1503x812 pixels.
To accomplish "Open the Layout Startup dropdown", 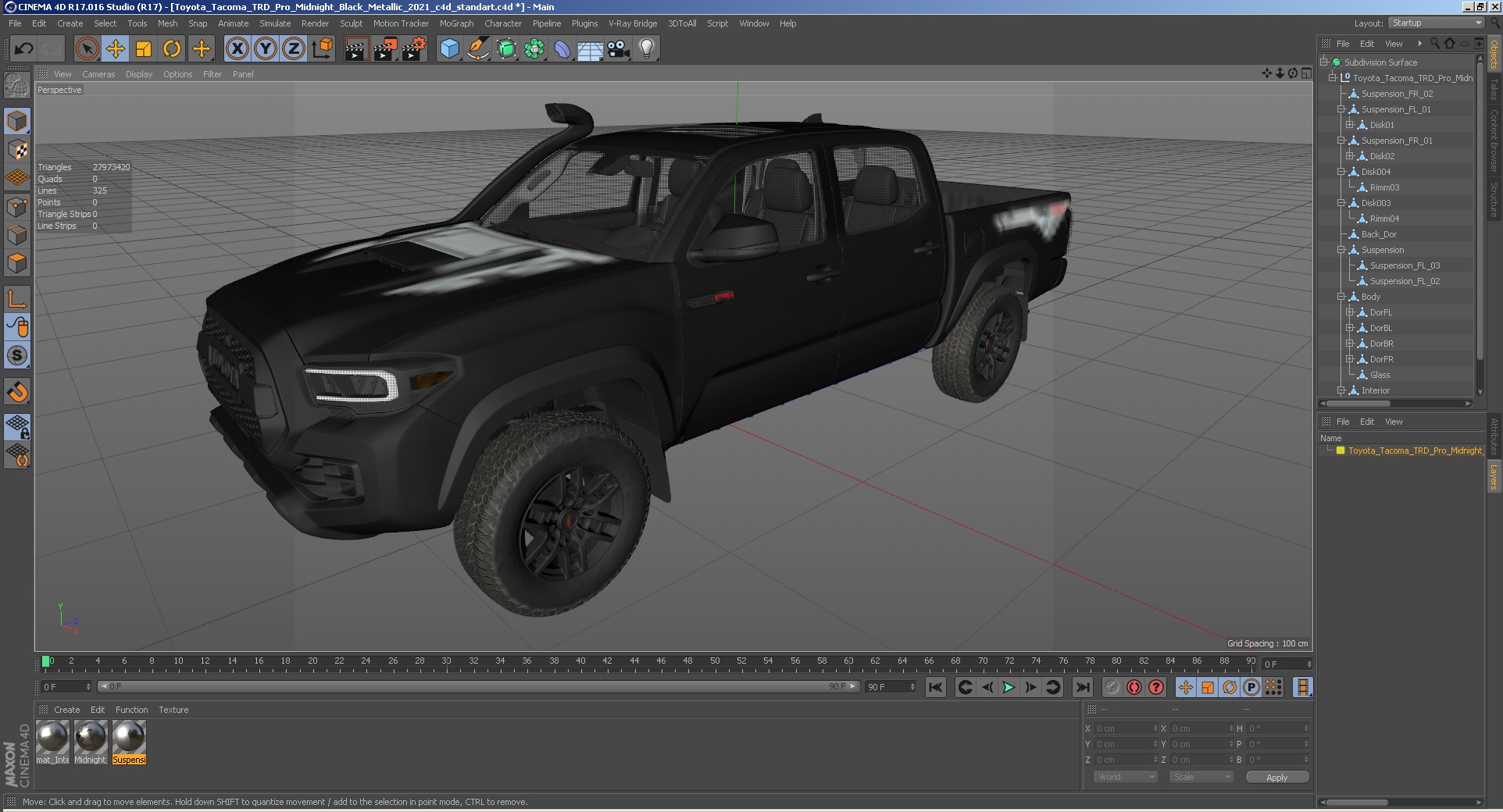I will point(1437,23).
